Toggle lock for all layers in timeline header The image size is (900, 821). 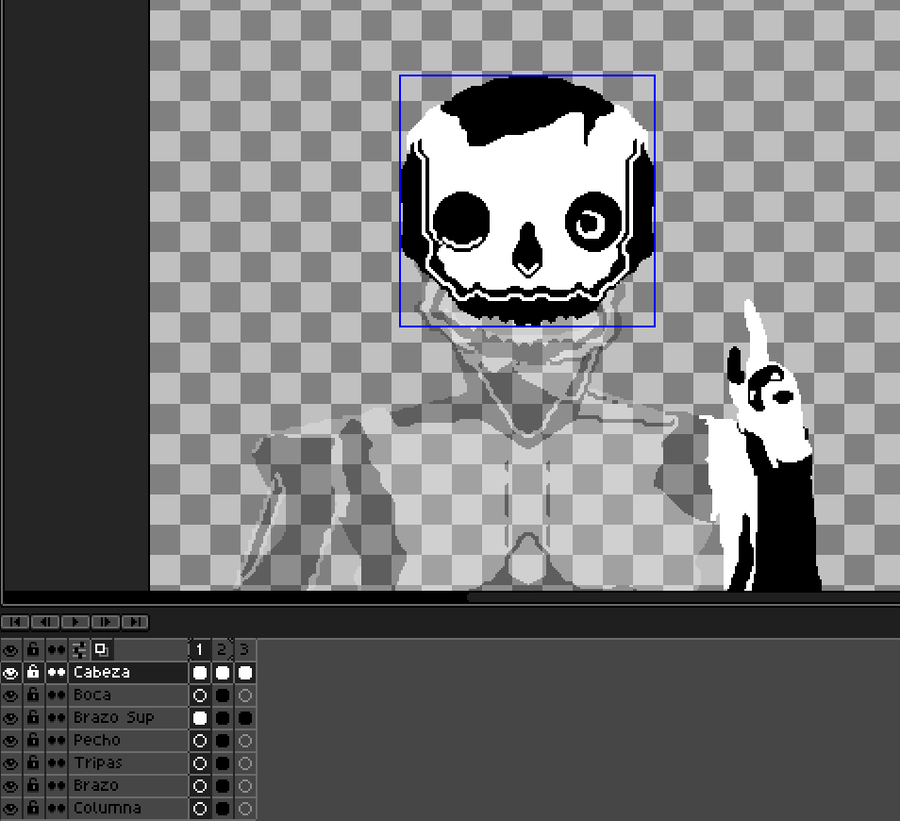point(33,650)
